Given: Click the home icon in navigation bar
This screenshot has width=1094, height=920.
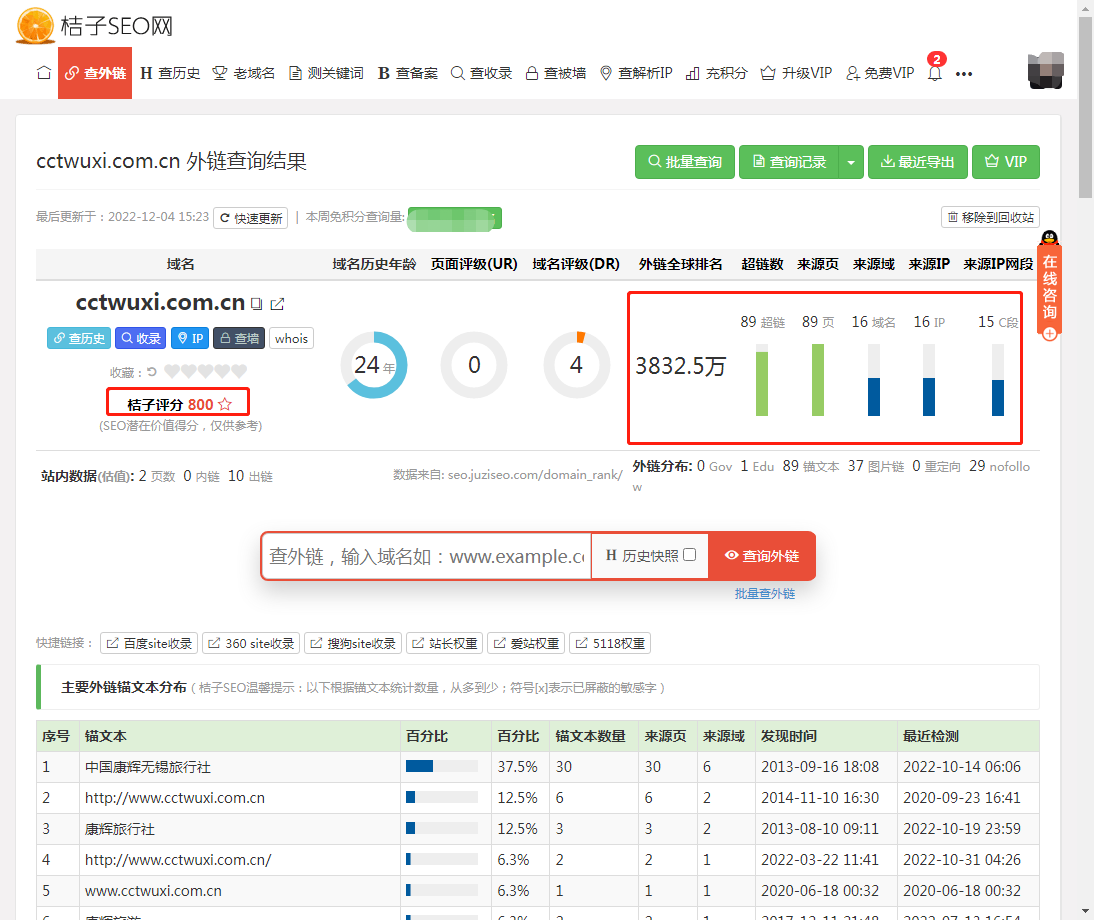Looking at the screenshot, I should point(43,73).
